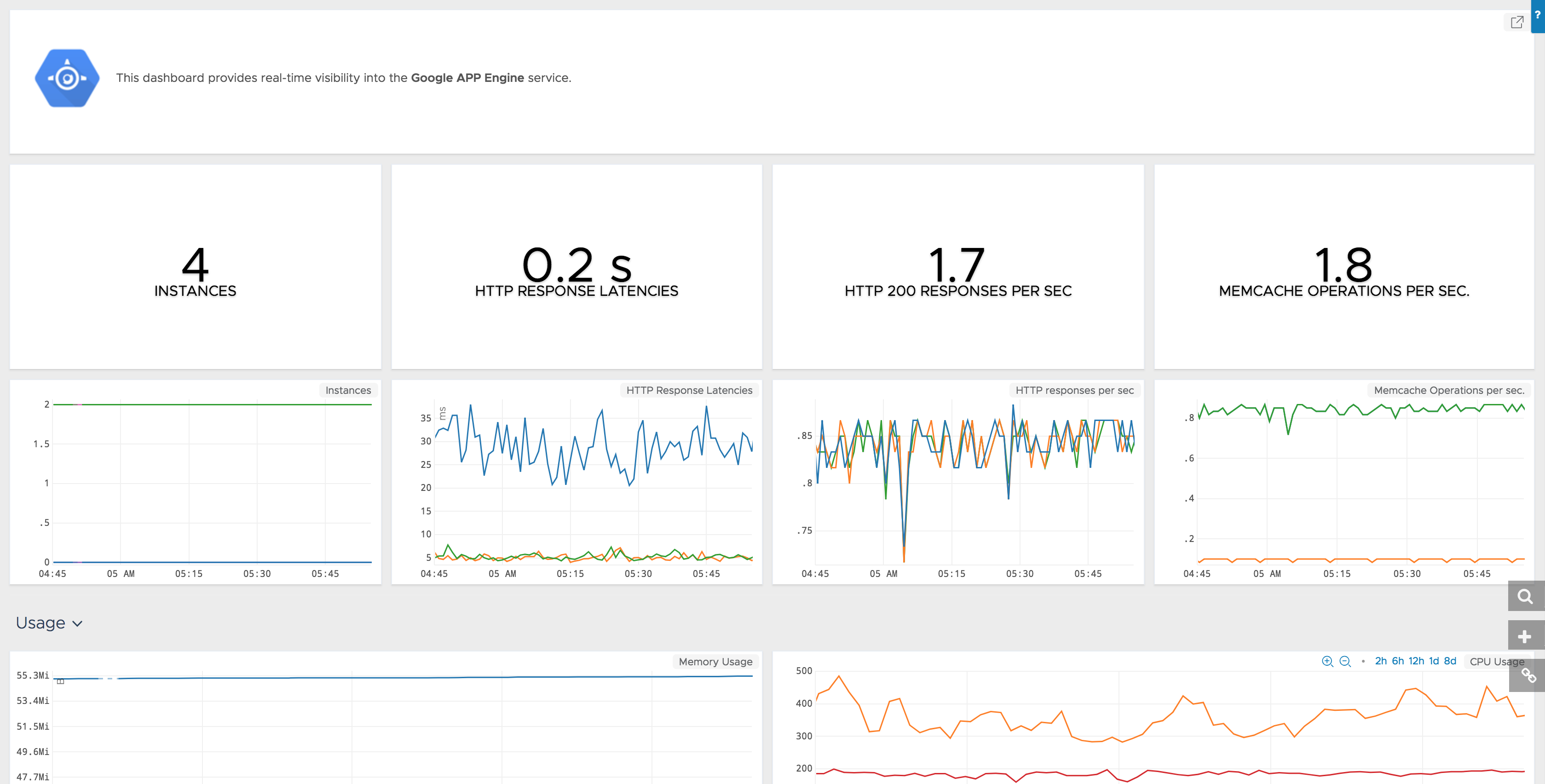Click the zoom in magnifier on CPU chart

[x=1327, y=661]
